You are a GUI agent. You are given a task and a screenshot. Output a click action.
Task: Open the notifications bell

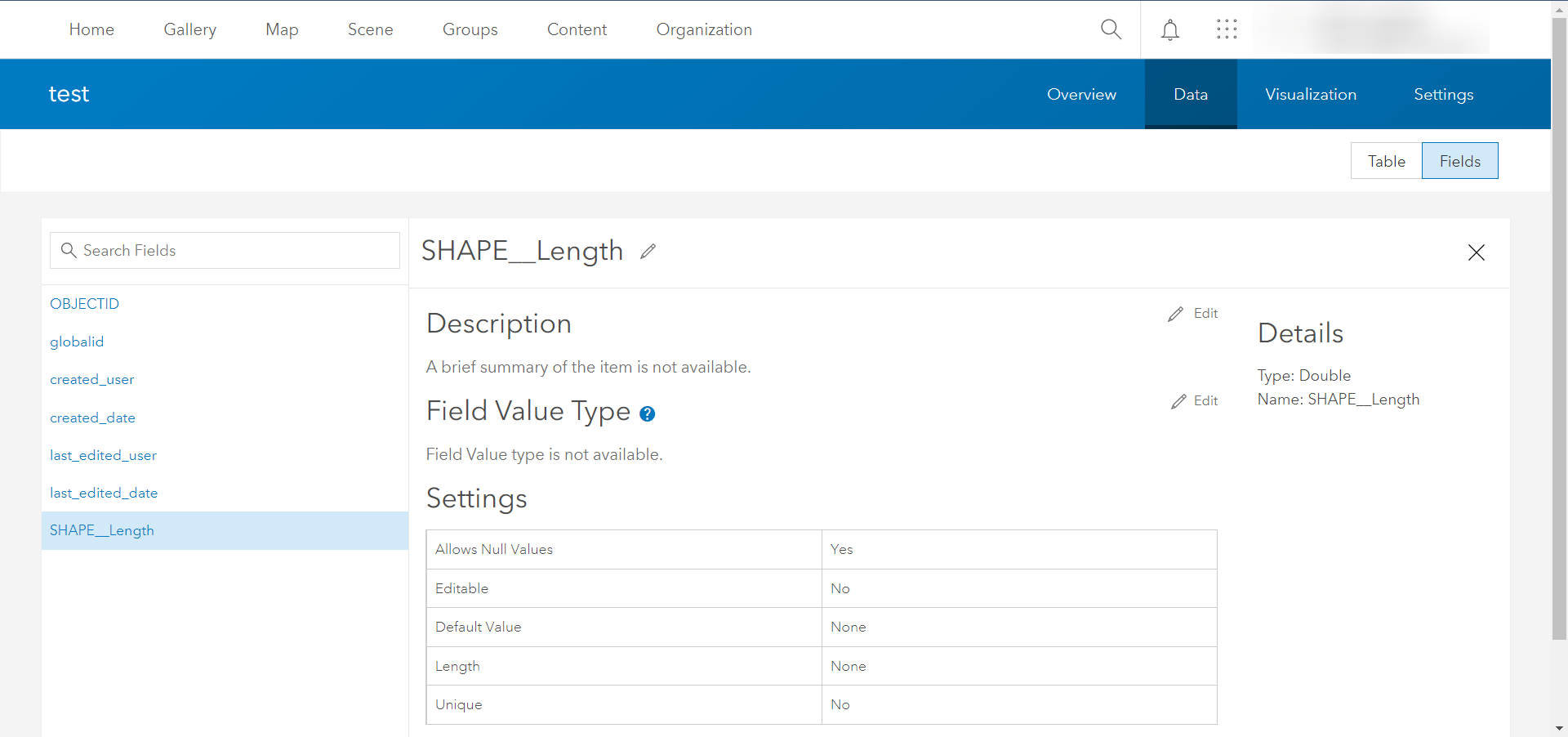pos(1170,30)
